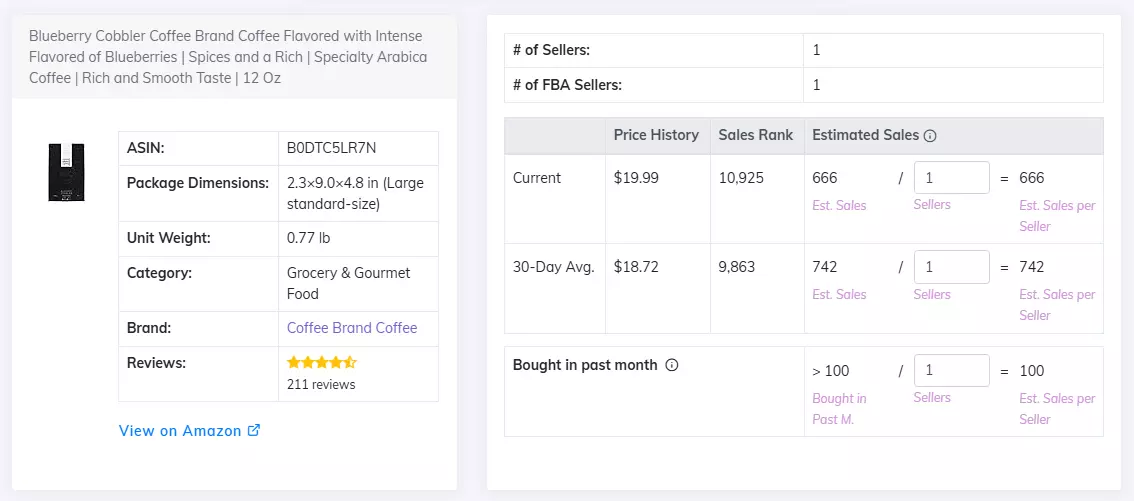Click the Unit Weight value 0.77 lb
Viewport: 1134px width, 501px height.
coord(309,238)
